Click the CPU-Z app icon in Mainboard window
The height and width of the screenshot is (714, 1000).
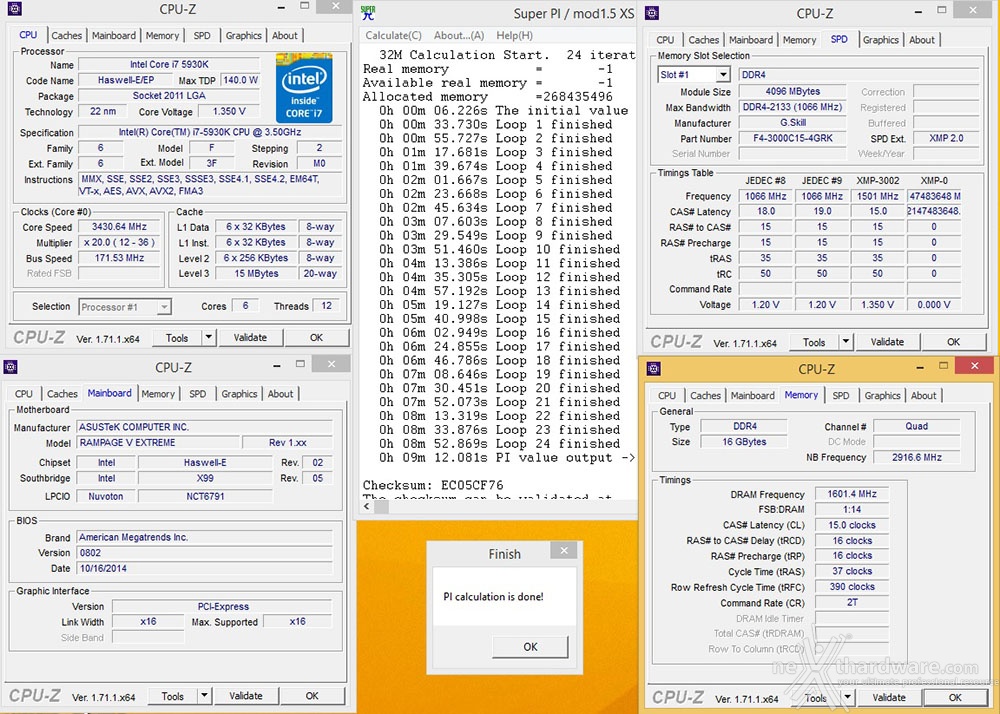10,367
